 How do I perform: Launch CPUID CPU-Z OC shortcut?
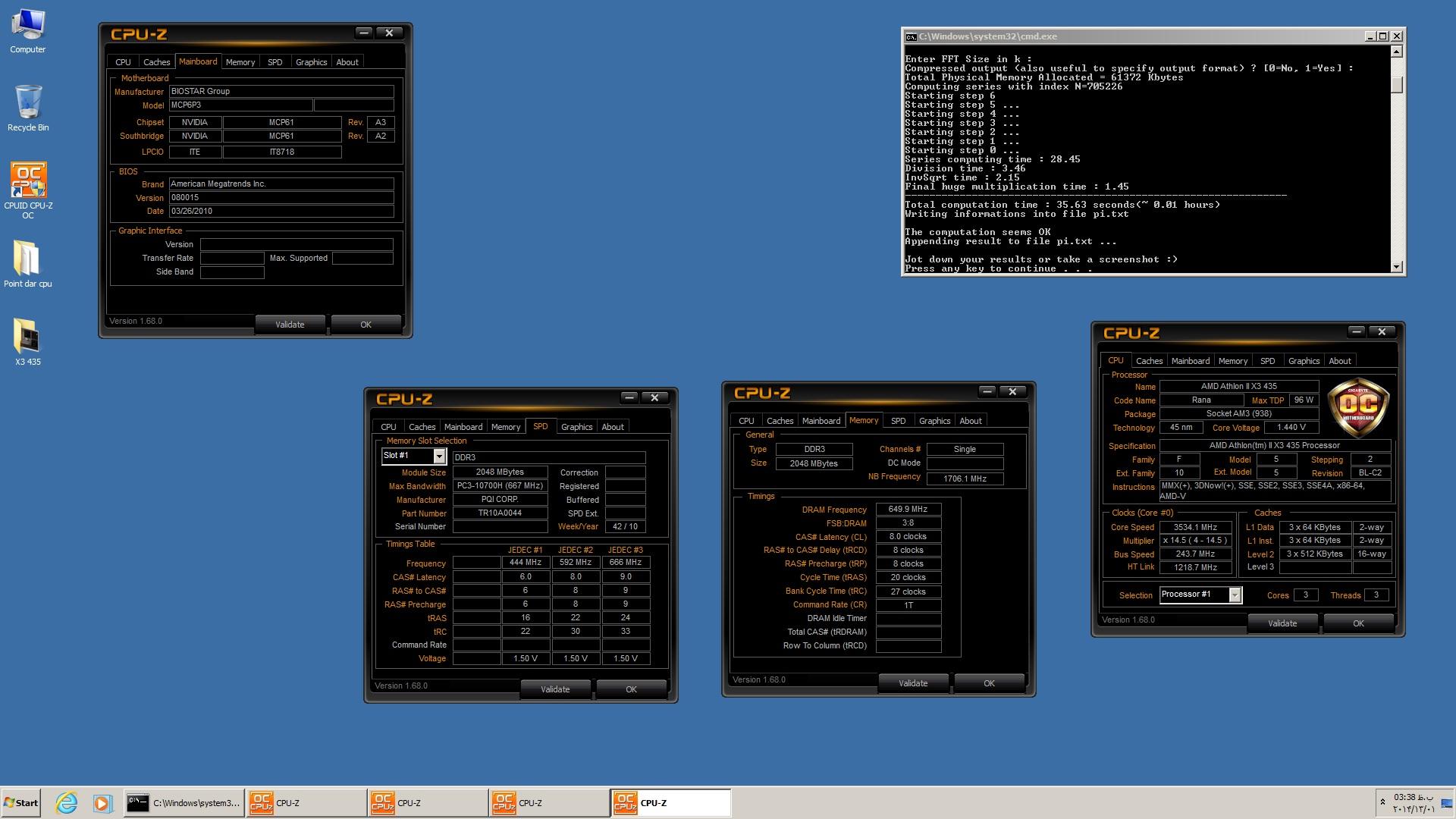28,190
